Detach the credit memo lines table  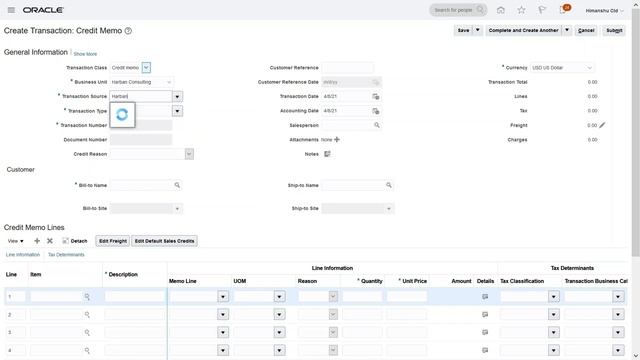point(75,241)
